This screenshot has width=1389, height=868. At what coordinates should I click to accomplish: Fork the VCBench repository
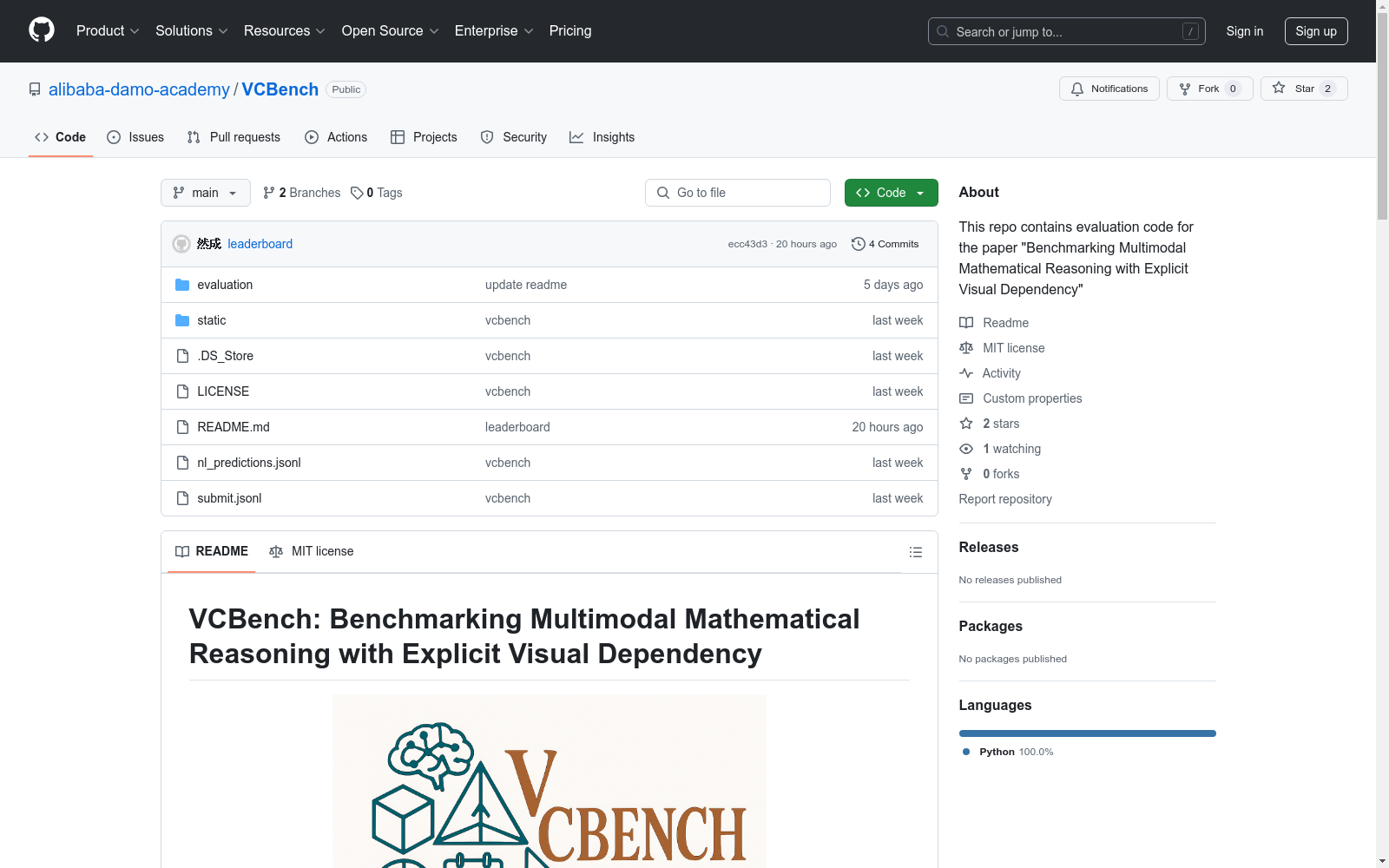pyautogui.click(x=1209, y=89)
